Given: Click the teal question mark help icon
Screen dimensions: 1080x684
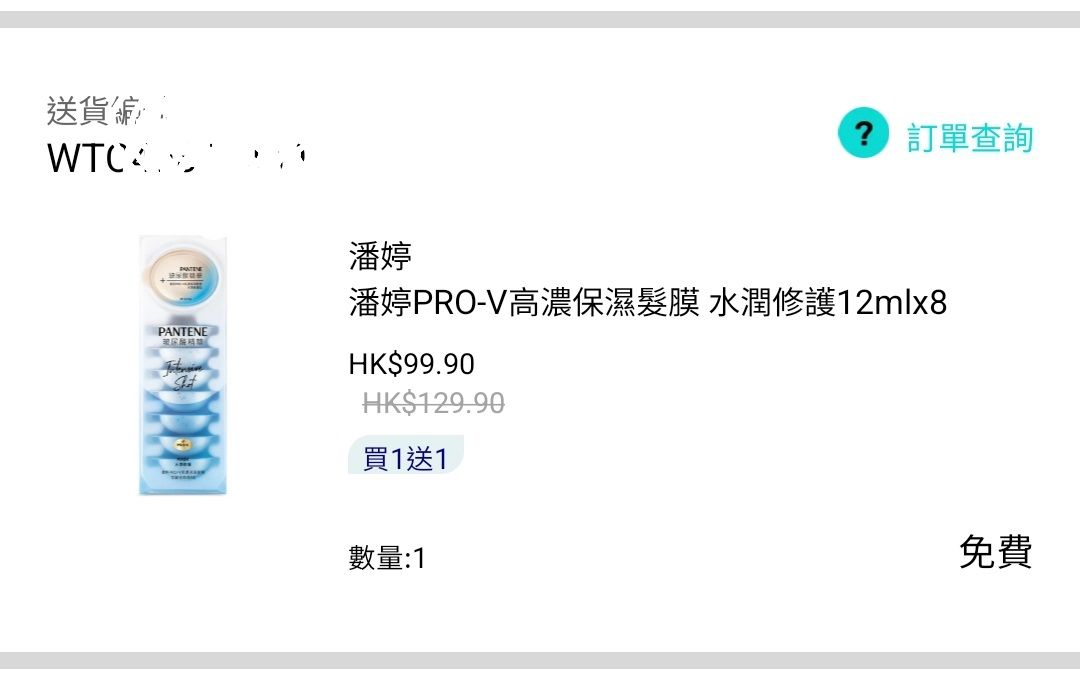Looking at the screenshot, I should pyautogui.click(x=863, y=133).
